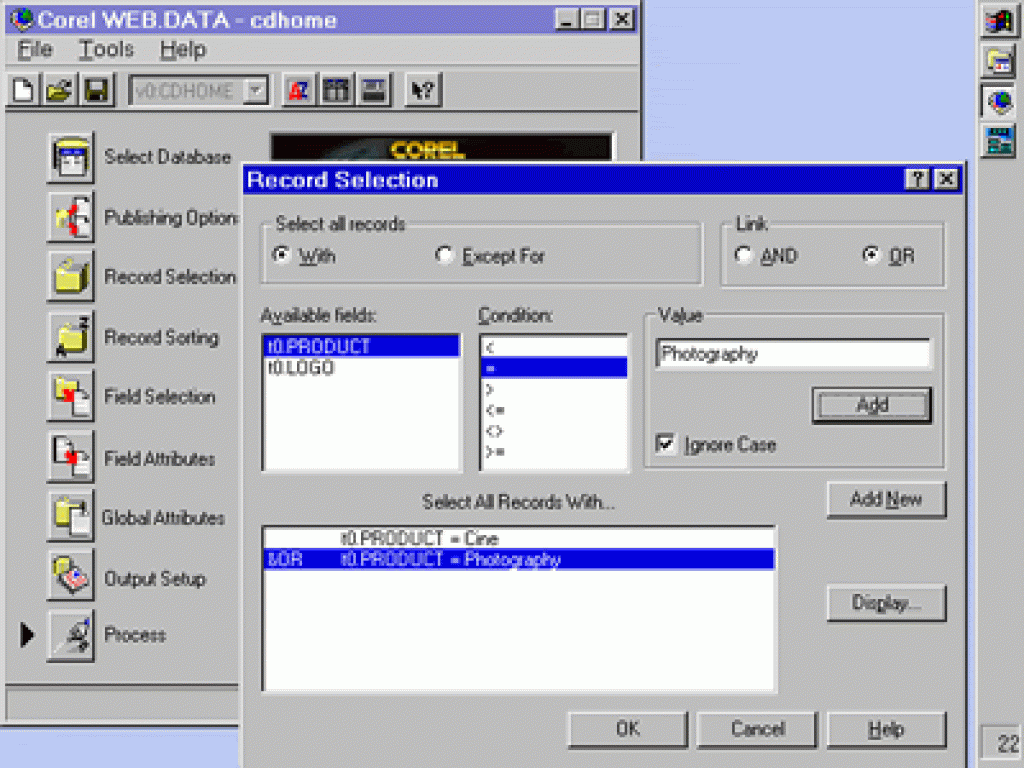Viewport: 1024px width, 768px height.
Task: Choose the AND link radio button
Action: (743, 255)
